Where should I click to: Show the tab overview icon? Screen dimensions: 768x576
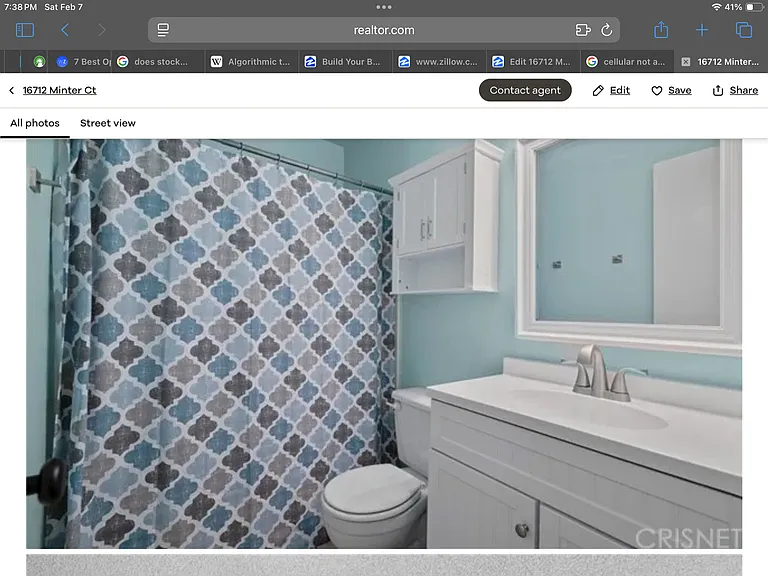tap(744, 30)
